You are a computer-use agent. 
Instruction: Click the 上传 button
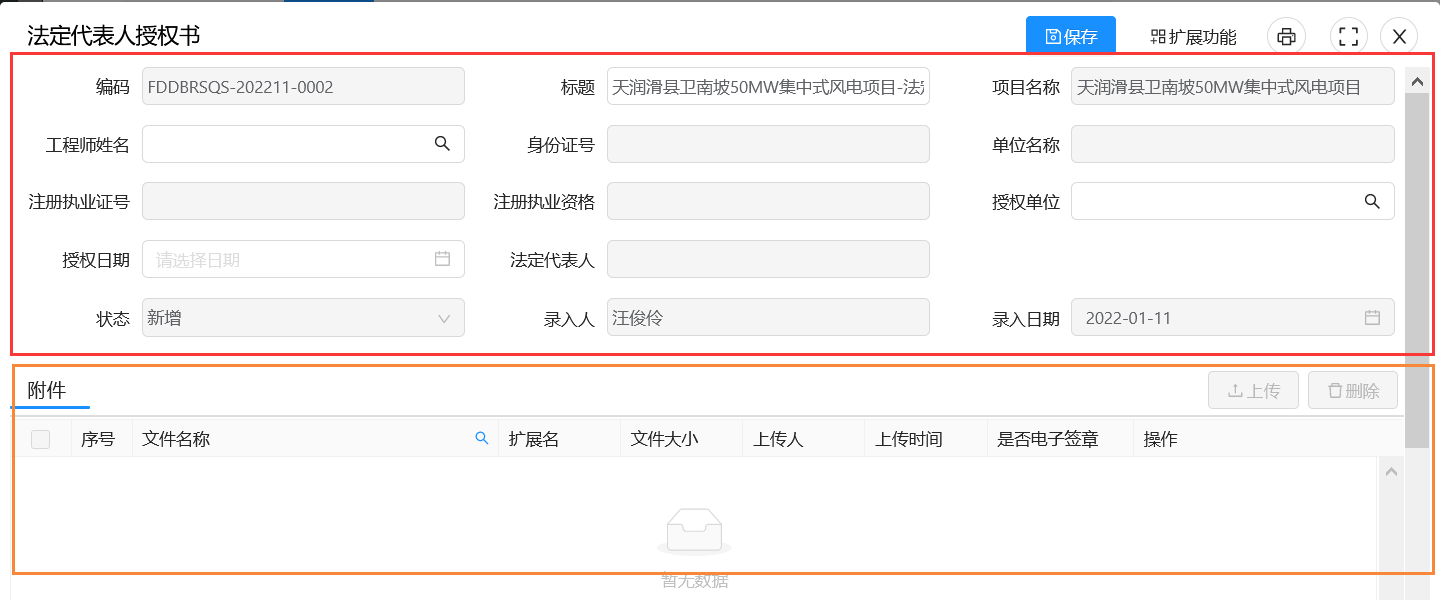1253,390
